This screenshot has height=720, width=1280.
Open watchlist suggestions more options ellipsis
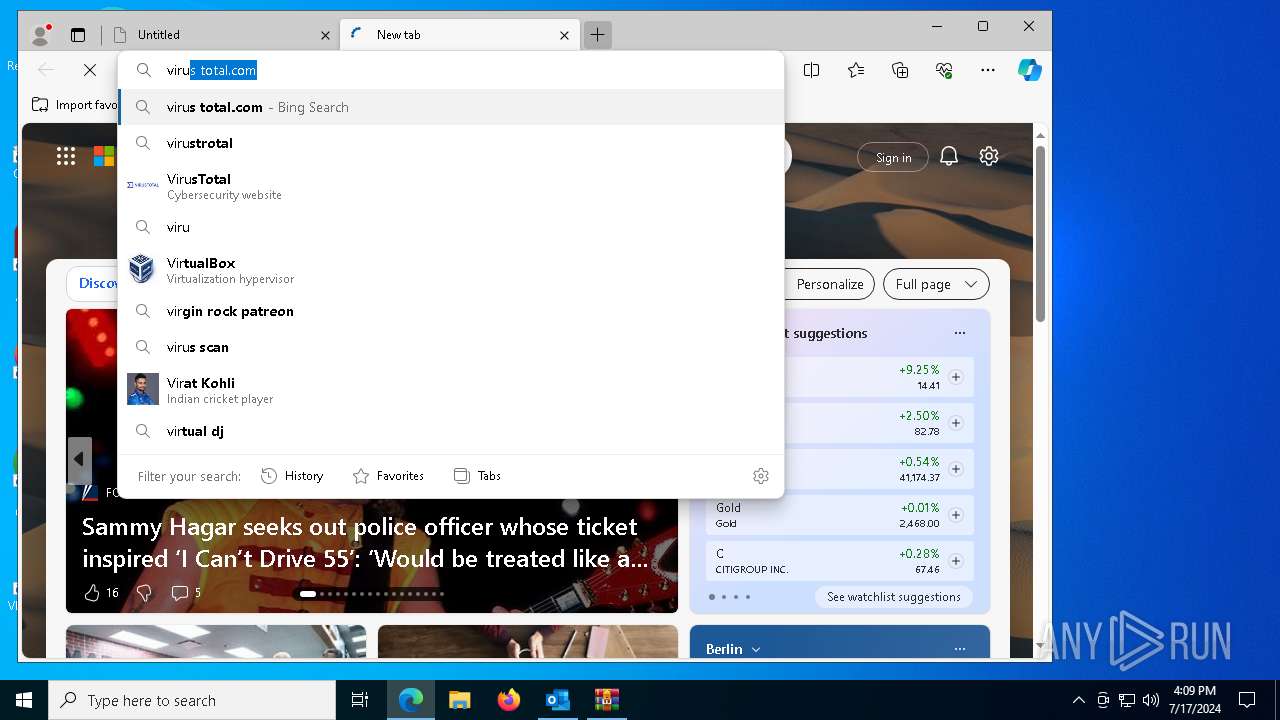[x=960, y=333]
